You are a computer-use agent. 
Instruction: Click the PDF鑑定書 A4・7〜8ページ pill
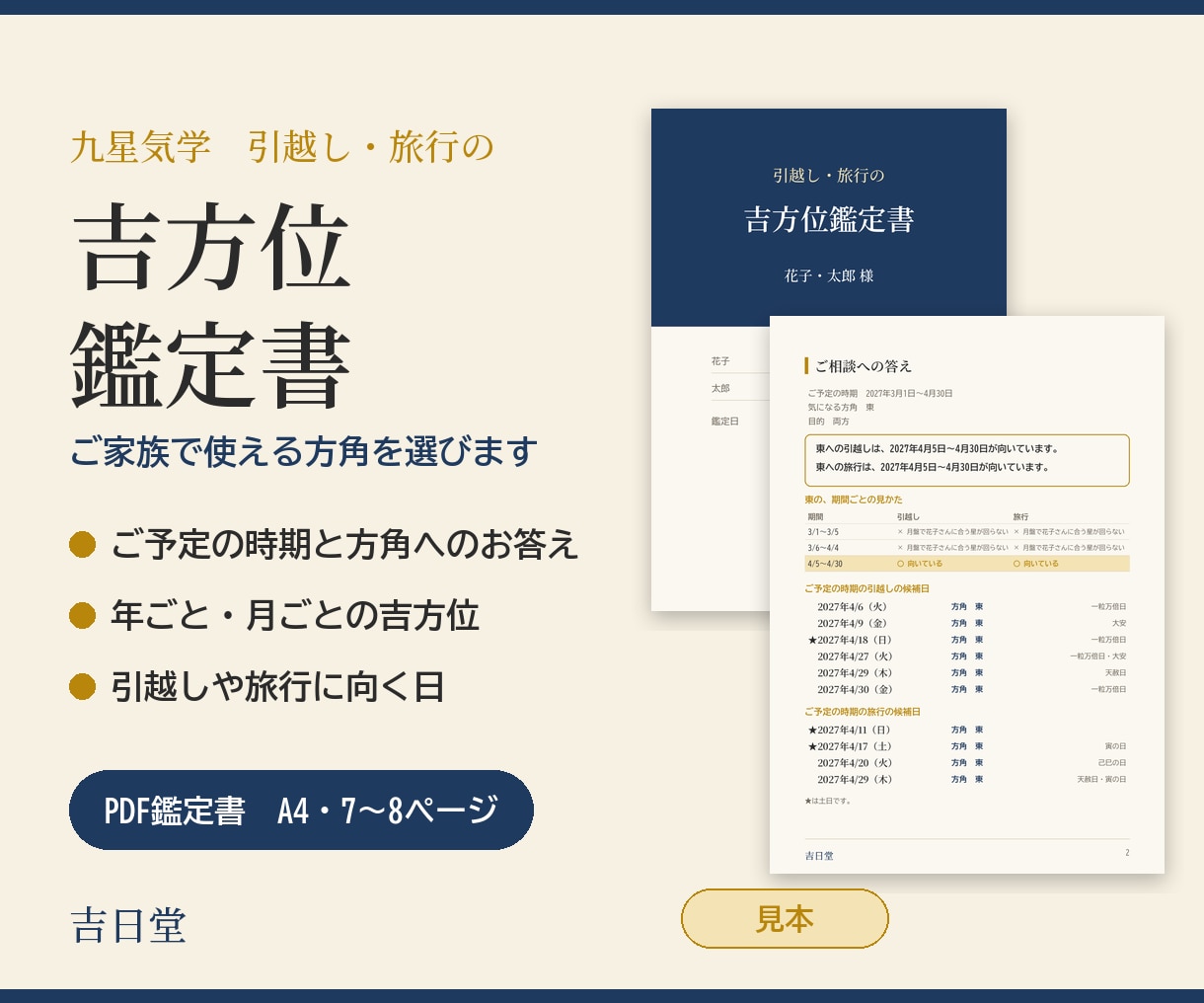(x=301, y=810)
